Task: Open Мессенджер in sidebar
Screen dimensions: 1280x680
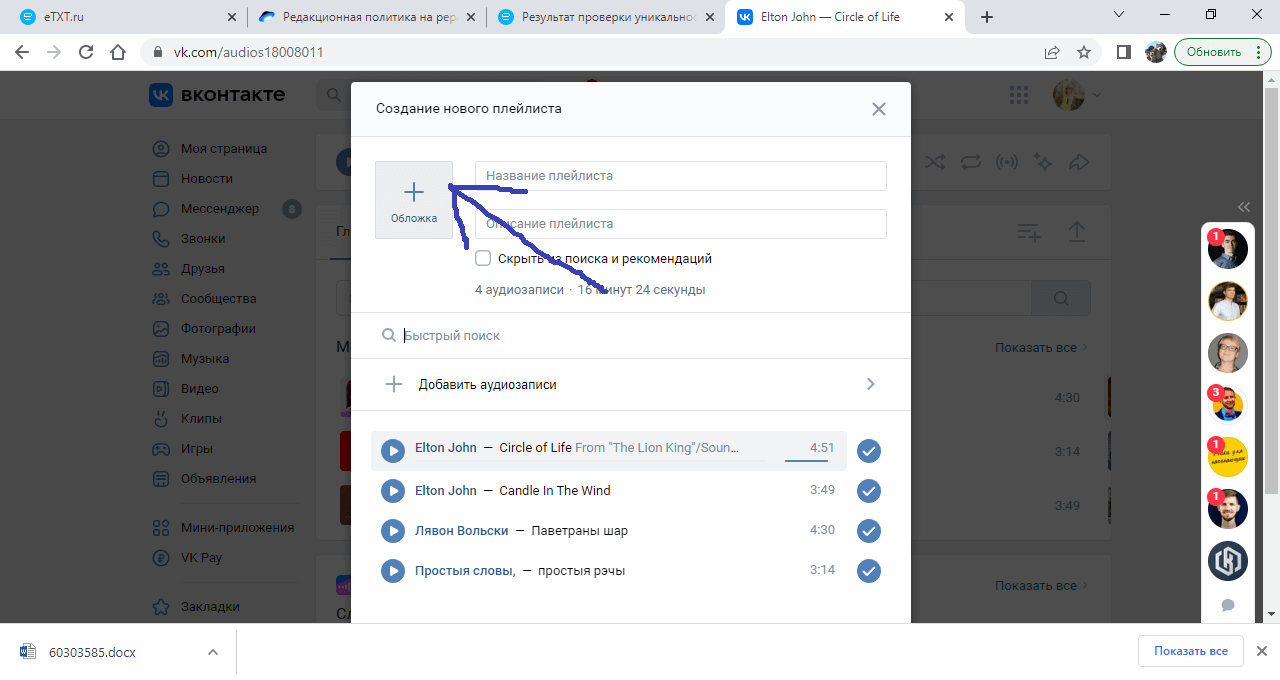Action: tap(220, 209)
